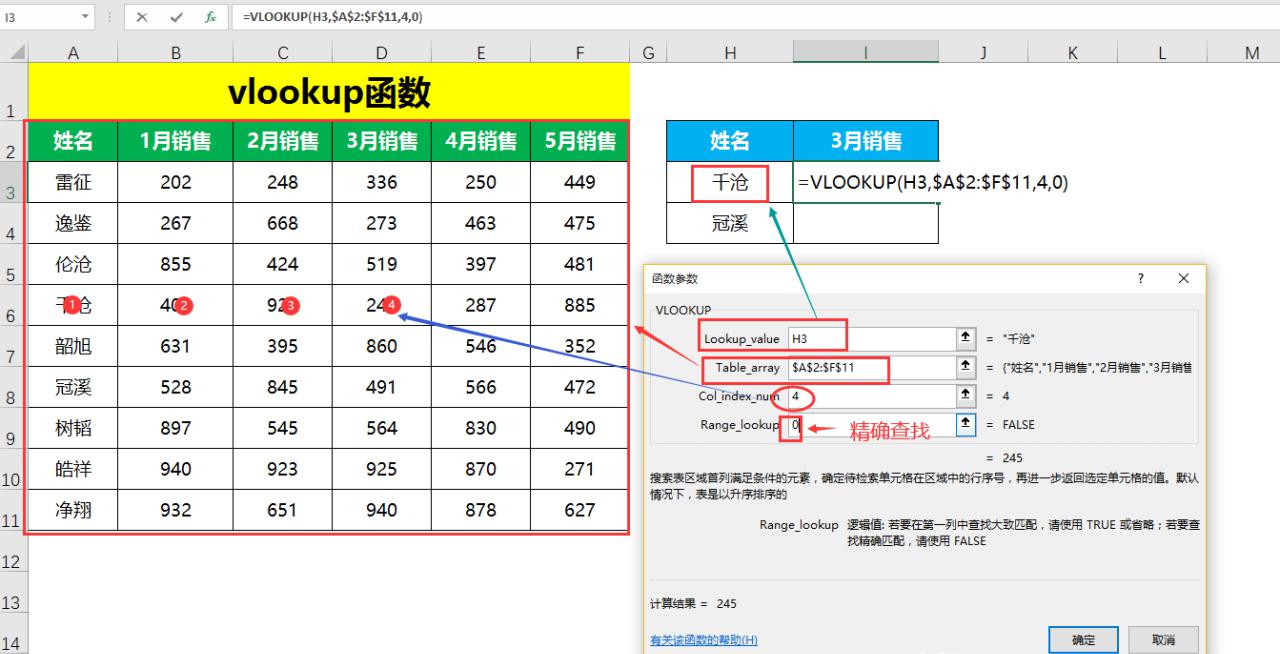Collapse dialog using Range_lookup range selector icon
The width and height of the screenshot is (1280, 654).
coord(965,425)
